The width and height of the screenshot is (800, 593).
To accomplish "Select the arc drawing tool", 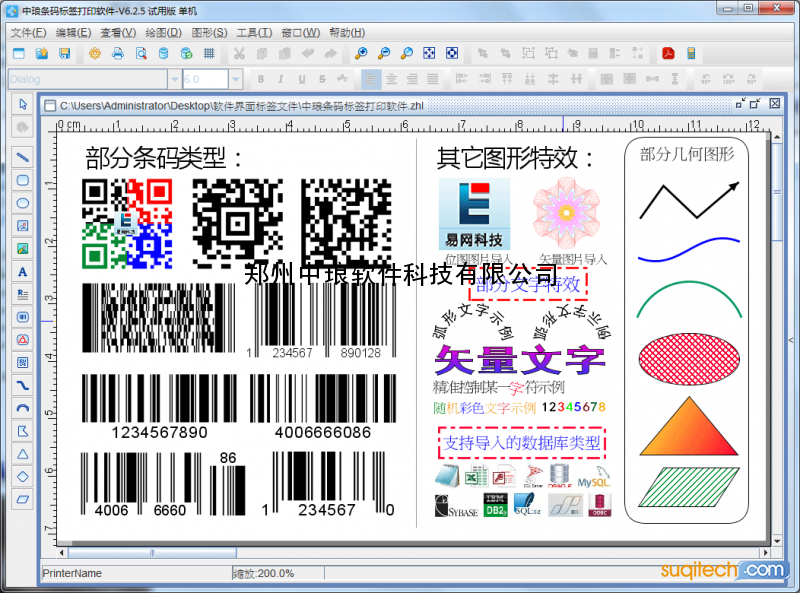I will pos(22,408).
